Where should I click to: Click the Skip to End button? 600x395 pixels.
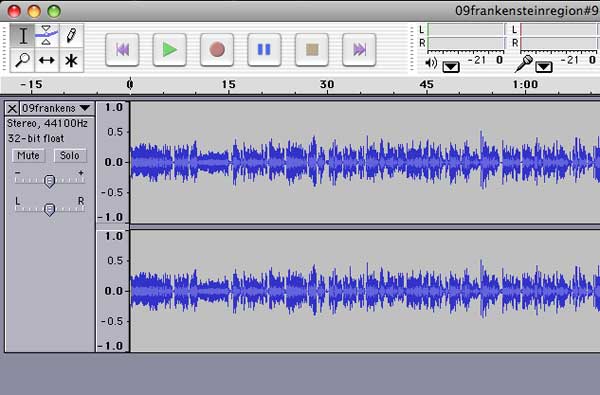click(x=359, y=50)
